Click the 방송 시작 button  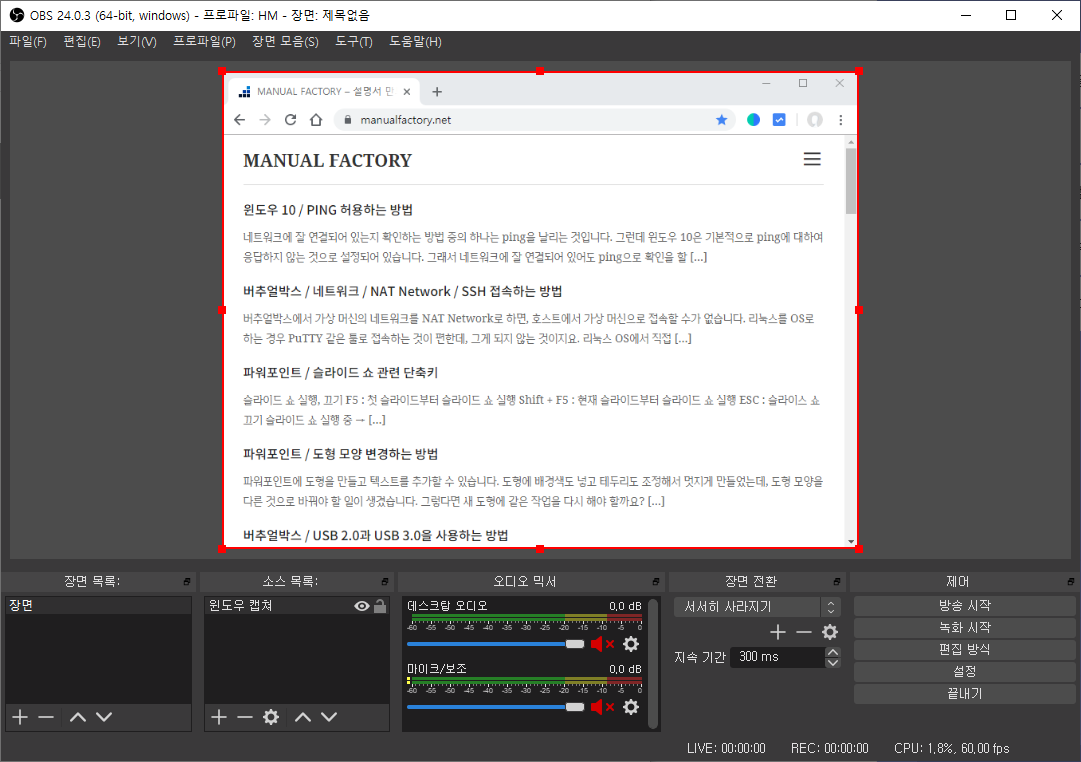click(964, 605)
